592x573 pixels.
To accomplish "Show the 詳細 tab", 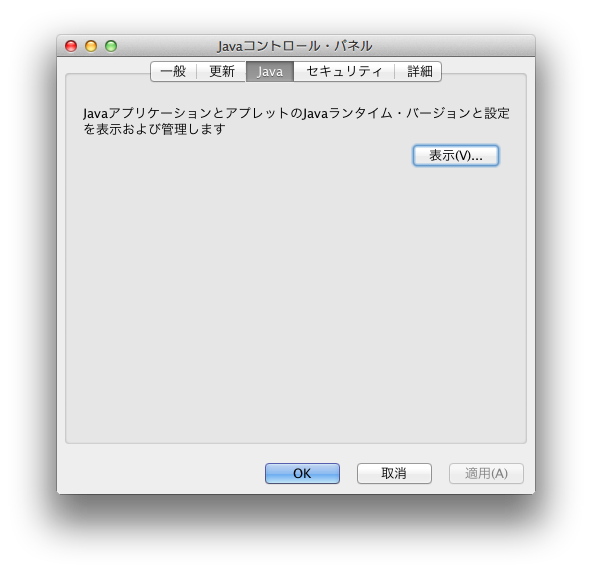I will tap(419, 71).
